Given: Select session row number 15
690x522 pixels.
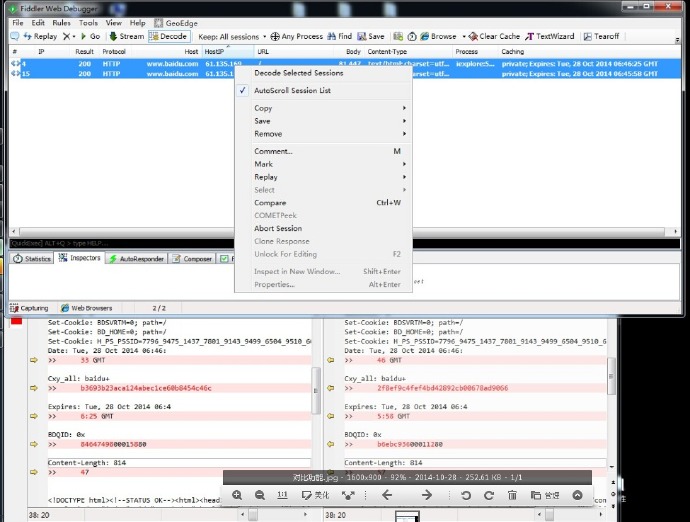Looking at the screenshot, I should tap(345, 74).
